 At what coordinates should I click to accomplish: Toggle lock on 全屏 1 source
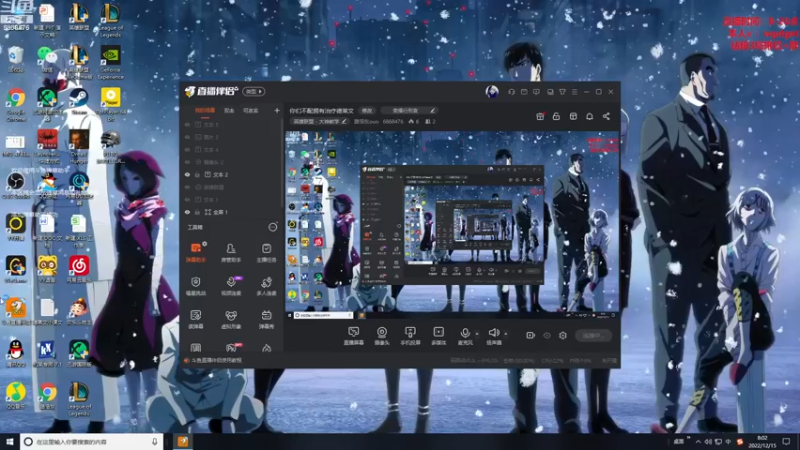point(197,212)
